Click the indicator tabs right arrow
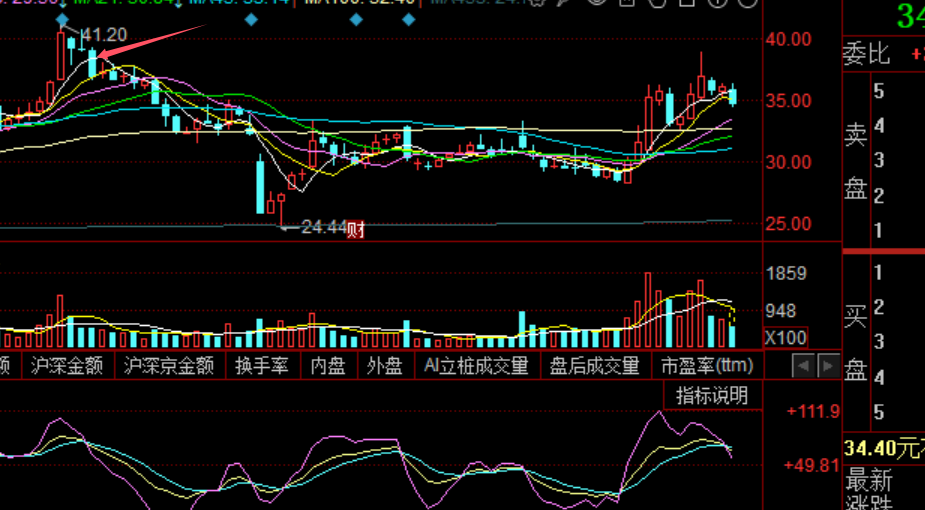925x510 pixels. tap(828, 366)
